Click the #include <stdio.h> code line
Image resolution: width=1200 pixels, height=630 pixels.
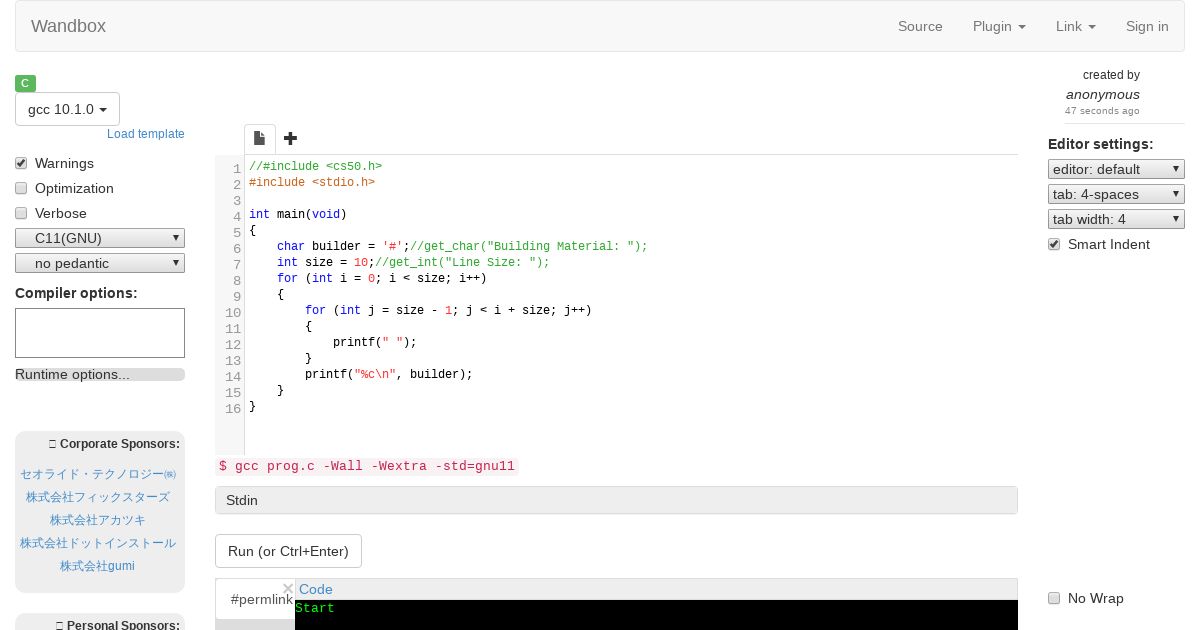pyautogui.click(x=312, y=182)
